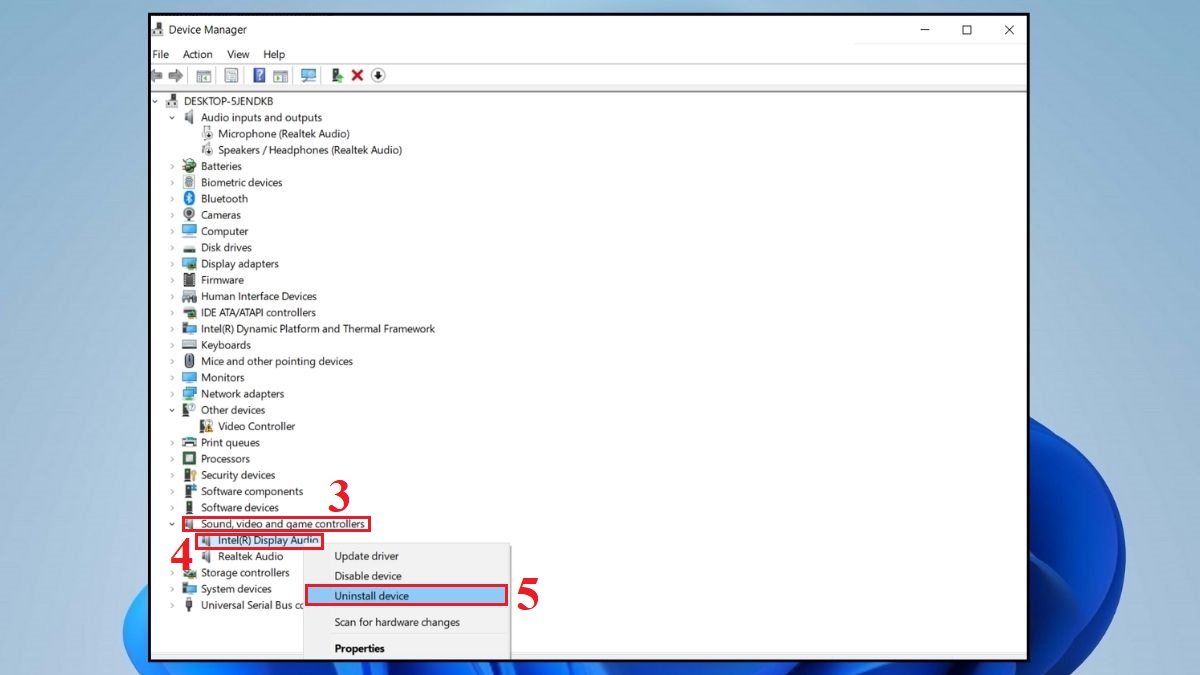Click the Monitors category icon

click(x=189, y=378)
